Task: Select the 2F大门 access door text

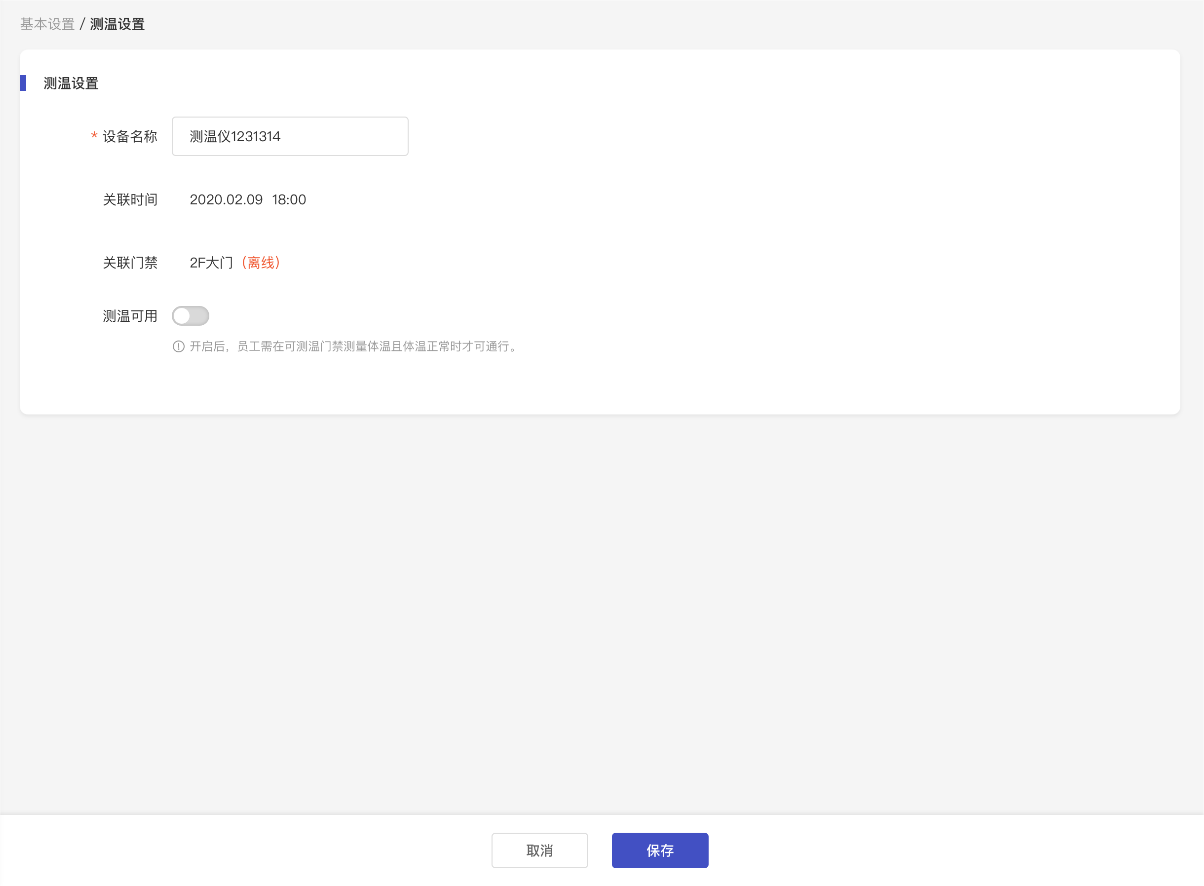Action: click(211, 263)
